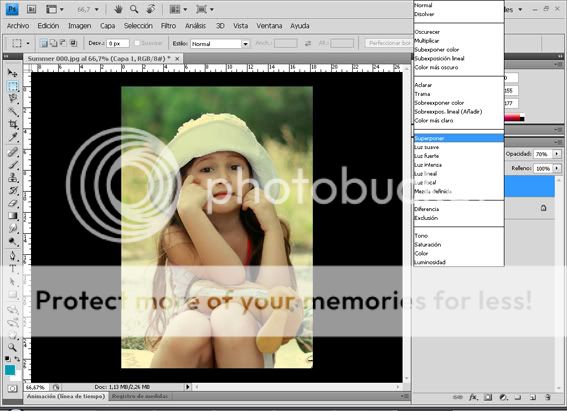Select the Rectangular Marquee tool in toolbox
Screen dimensions: 567x411
pos(13,86)
